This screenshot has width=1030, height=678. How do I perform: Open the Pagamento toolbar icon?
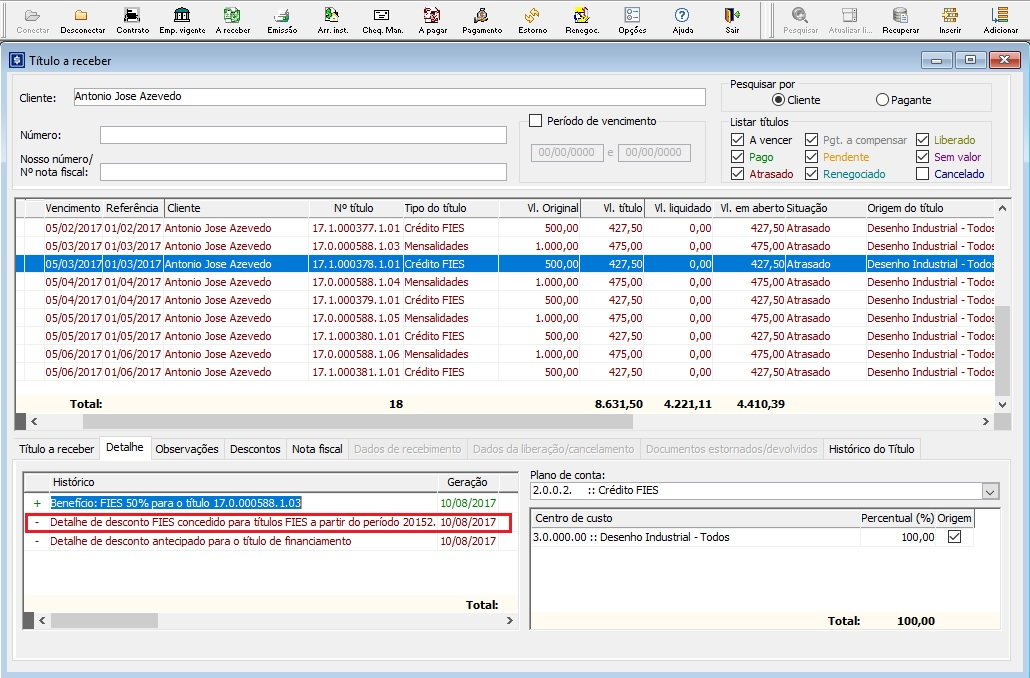pos(482,17)
